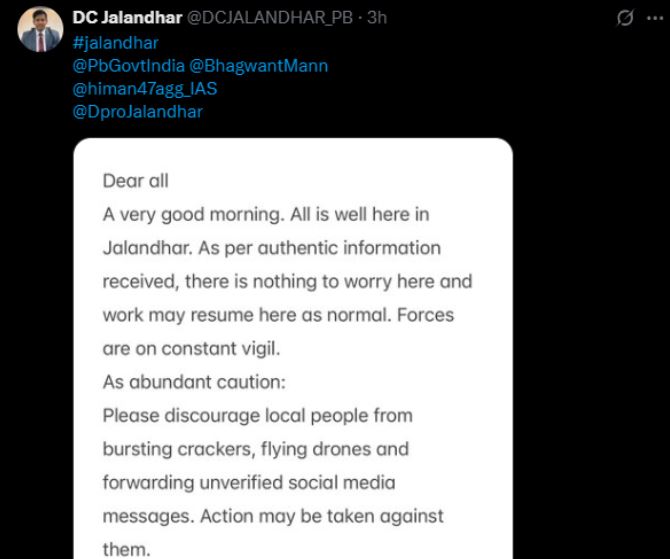Visit the @BhagwantMann mention
Viewport: 670px width, 559px height.
[x=259, y=66]
